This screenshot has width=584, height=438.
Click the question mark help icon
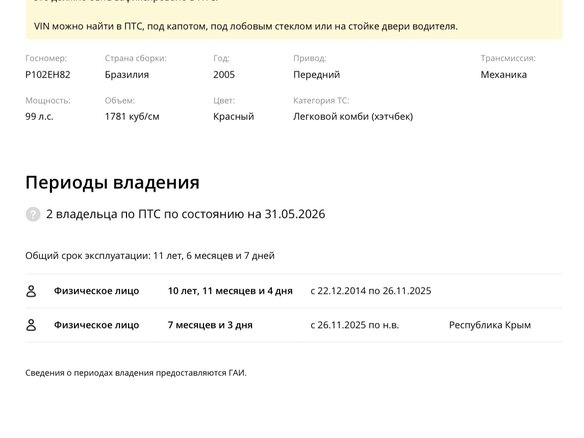(x=33, y=214)
